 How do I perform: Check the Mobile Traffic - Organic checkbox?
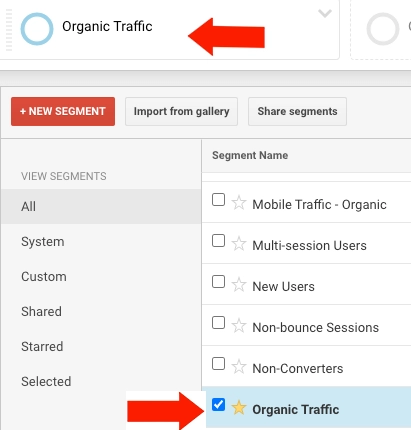[218, 200]
